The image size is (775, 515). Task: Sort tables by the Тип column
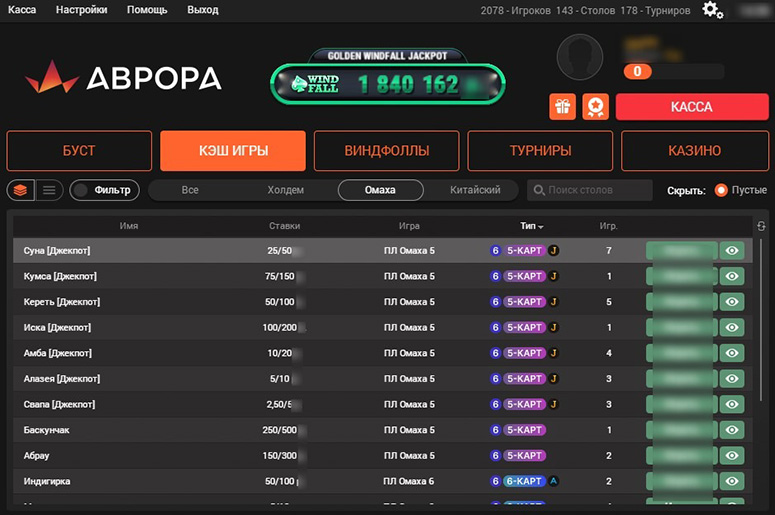(x=531, y=226)
